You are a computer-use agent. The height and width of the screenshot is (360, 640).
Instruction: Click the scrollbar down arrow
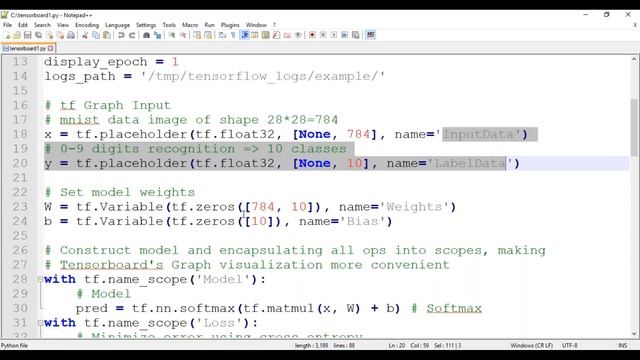click(x=634, y=334)
